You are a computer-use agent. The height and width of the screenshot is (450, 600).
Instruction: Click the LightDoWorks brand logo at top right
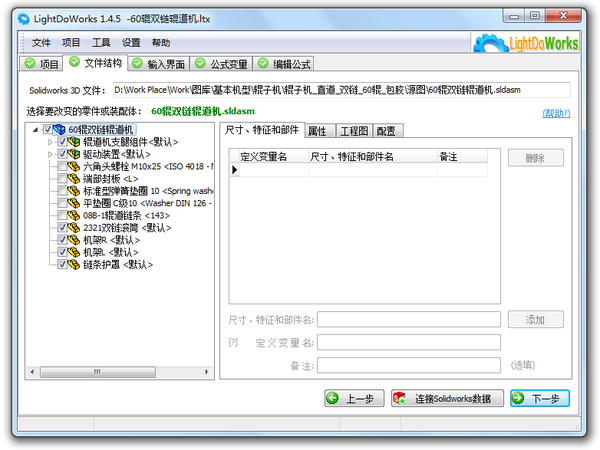point(526,43)
